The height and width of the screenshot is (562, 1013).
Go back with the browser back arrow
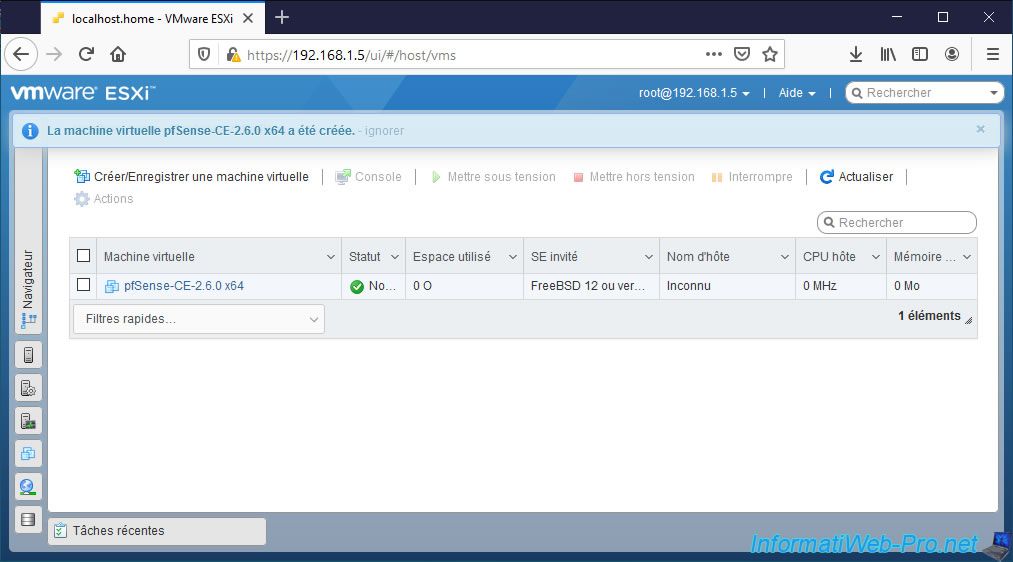[x=21, y=54]
